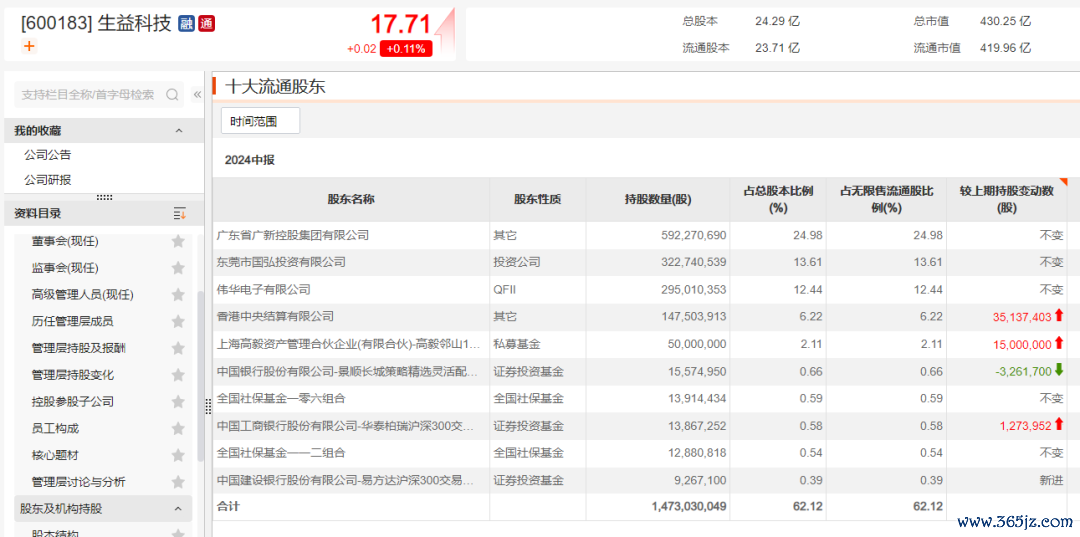Click shareholder 广东省广新控股集团有限公司
Image resolution: width=1080 pixels, height=537 pixels.
point(293,235)
